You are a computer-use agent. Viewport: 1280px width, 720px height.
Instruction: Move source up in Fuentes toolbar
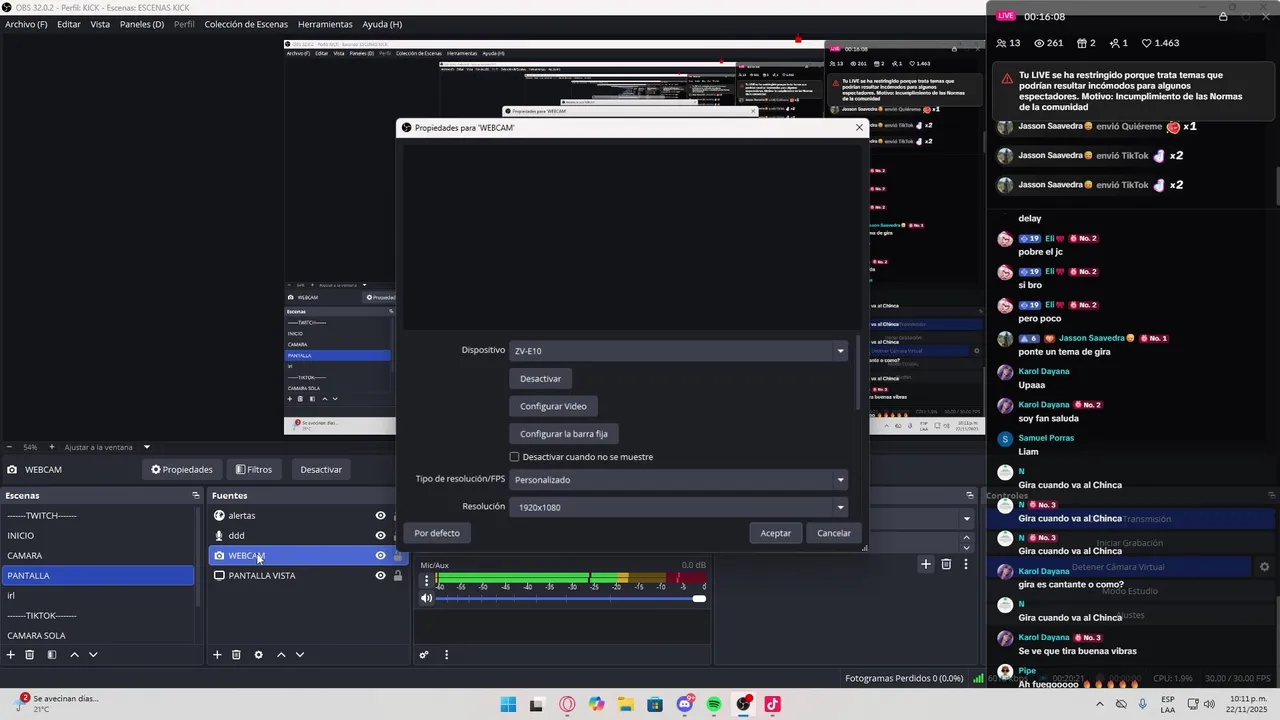[281, 655]
